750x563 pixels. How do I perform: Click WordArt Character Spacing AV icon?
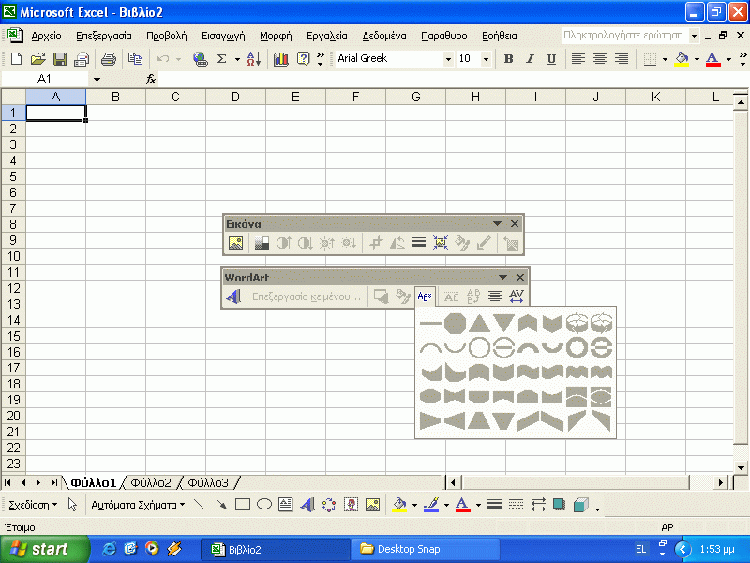pyautogui.click(x=517, y=297)
